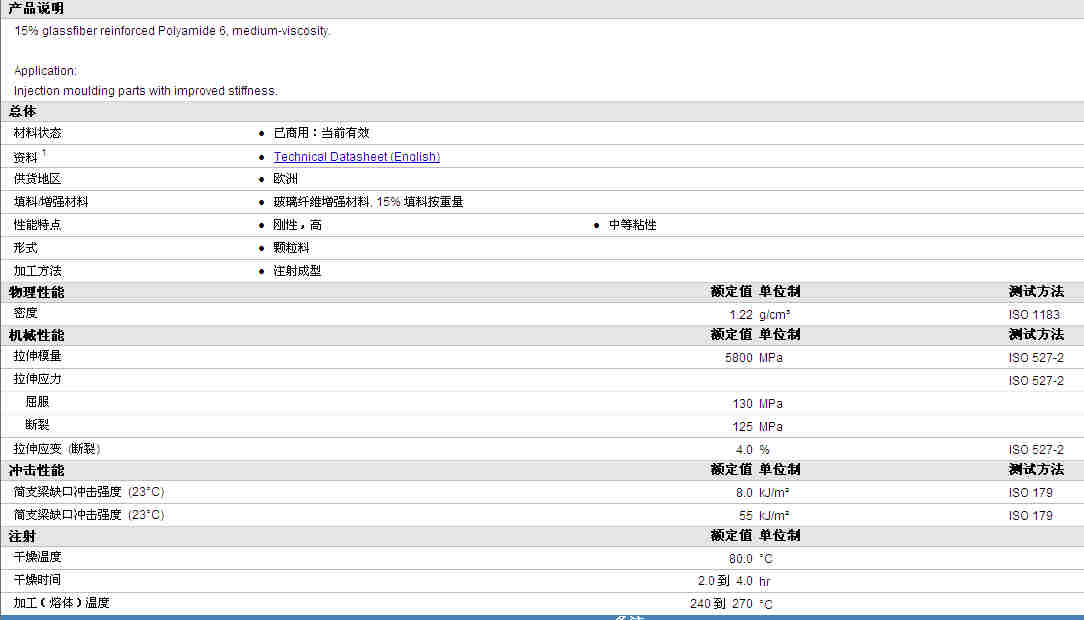Select the 加工（熔体）温度 label
This screenshot has width=1084, height=620.
point(62,603)
